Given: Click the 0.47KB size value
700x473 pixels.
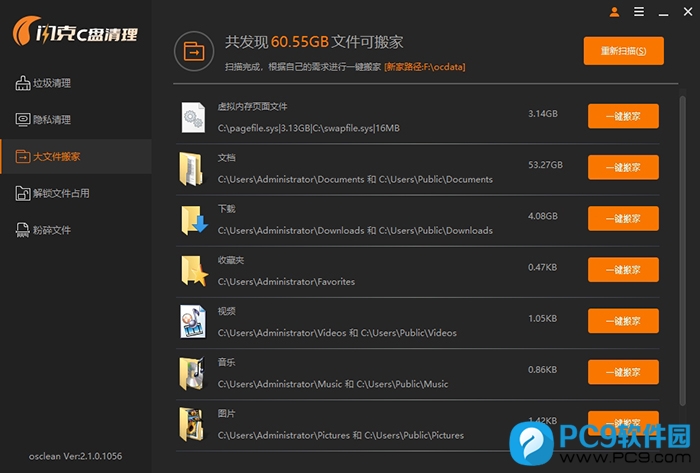Looking at the screenshot, I should pos(542,267).
